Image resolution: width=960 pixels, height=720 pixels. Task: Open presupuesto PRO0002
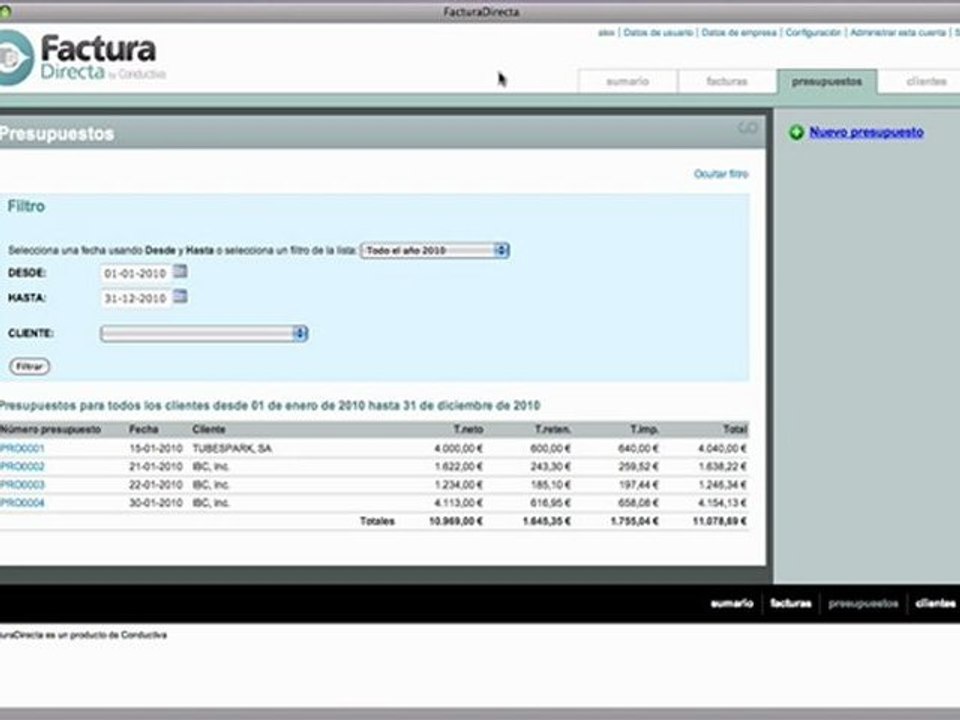tap(22, 467)
